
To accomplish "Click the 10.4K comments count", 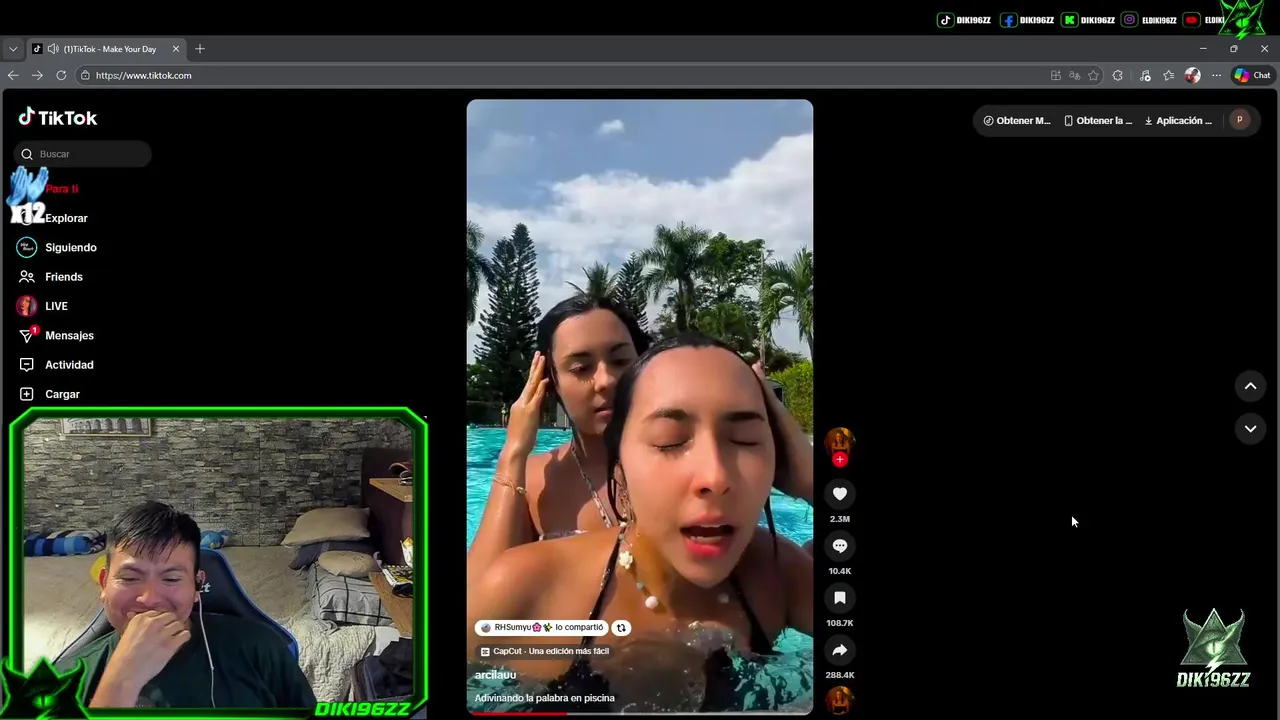I will [x=840, y=571].
